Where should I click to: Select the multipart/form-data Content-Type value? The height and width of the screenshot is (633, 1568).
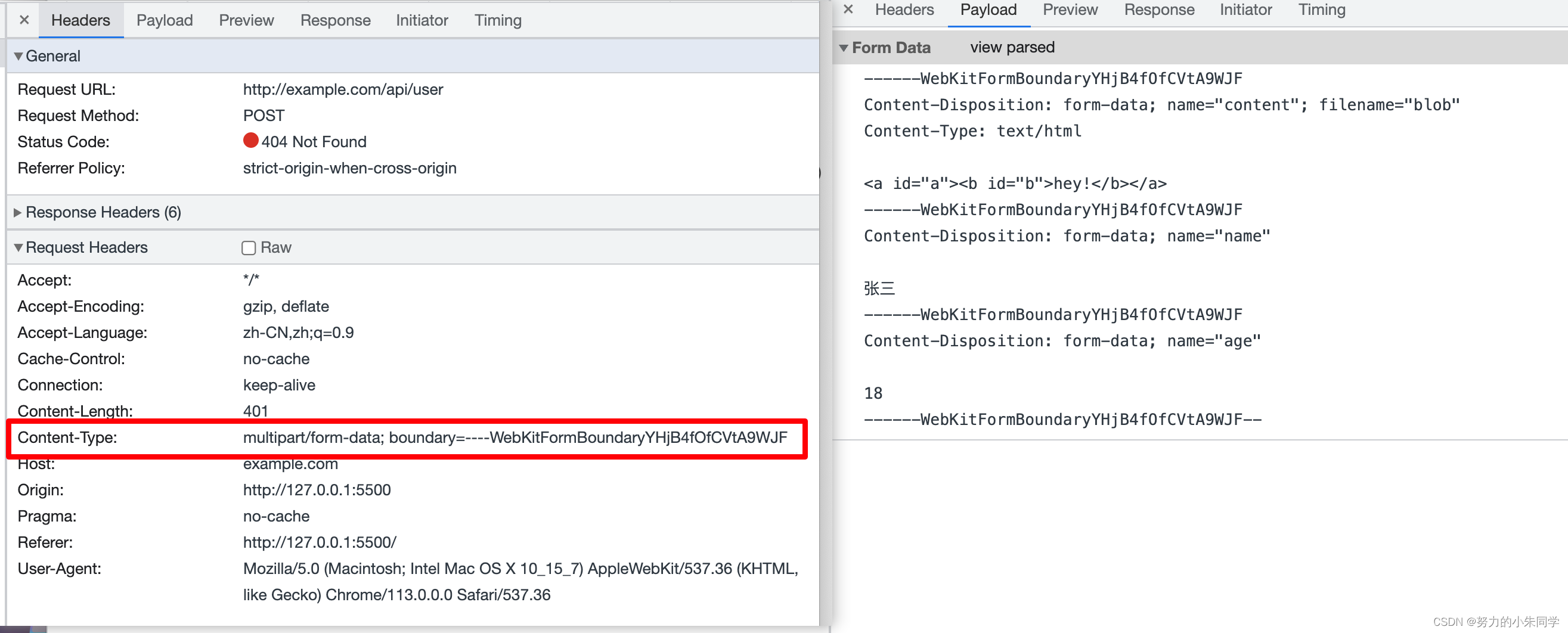(515, 437)
